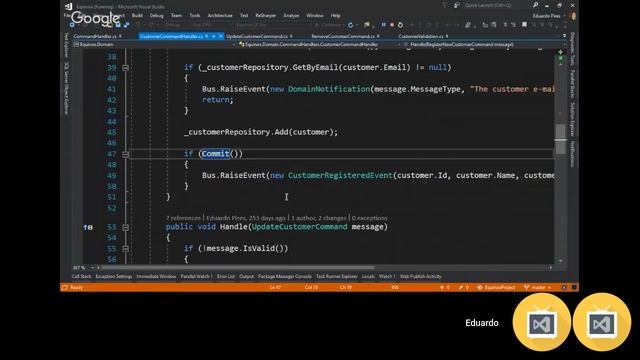Click the rightmost Visual Studio participant tile
Viewport: 640px width, 360px height.
pyautogui.click(x=602, y=322)
